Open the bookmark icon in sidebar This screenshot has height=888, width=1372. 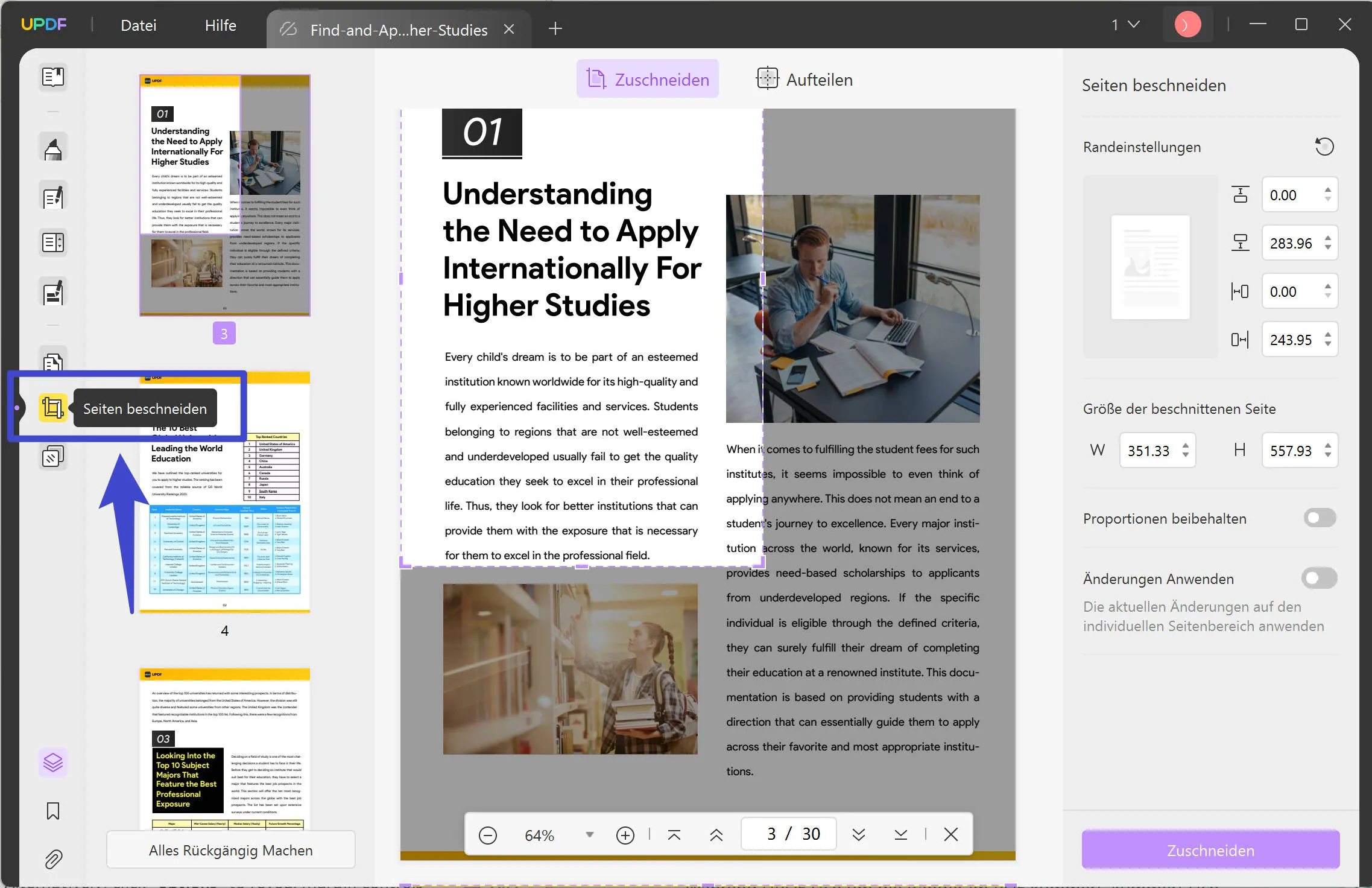pos(53,811)
